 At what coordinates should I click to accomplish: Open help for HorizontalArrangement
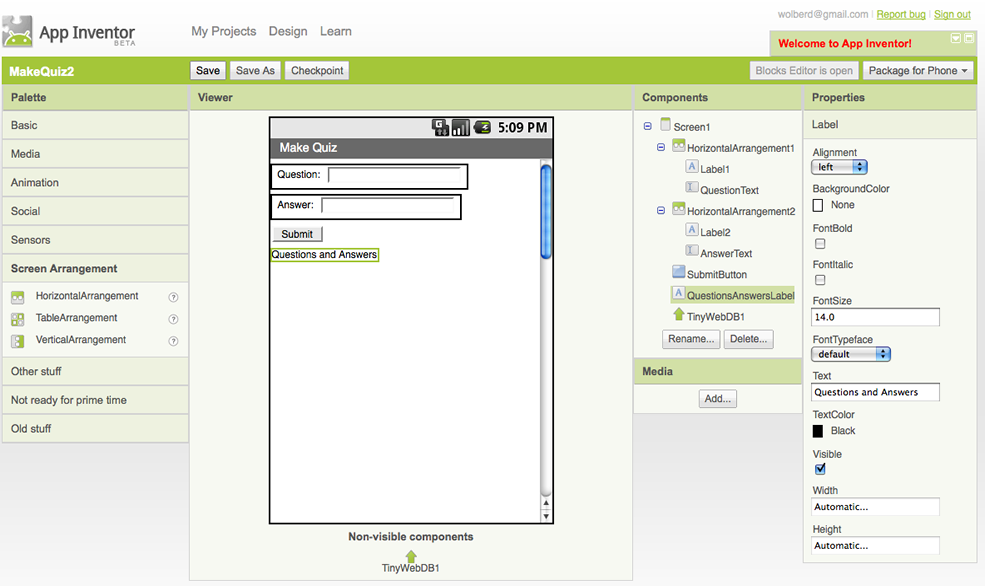click(173, 297)
